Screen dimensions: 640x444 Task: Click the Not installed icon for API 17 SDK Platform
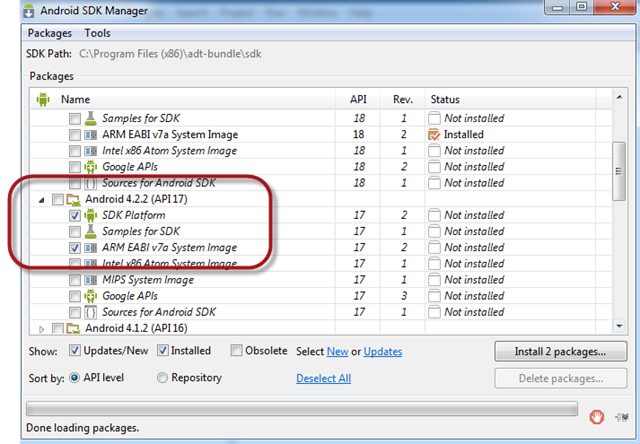pyautogui.click(x=434, y=215)
